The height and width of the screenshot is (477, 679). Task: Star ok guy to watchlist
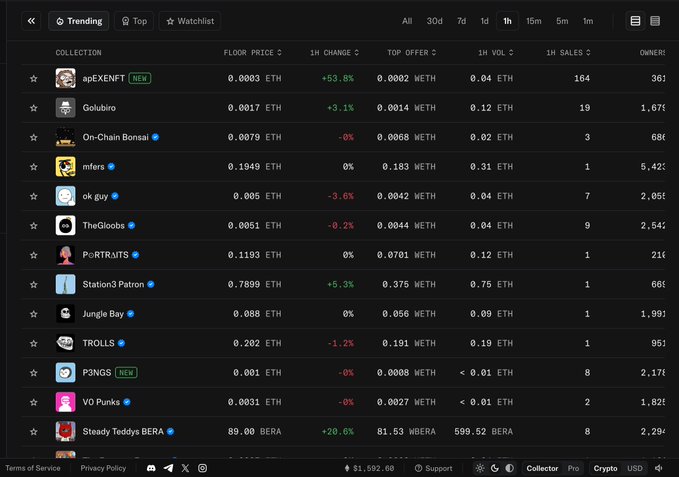tap(33, 196)
